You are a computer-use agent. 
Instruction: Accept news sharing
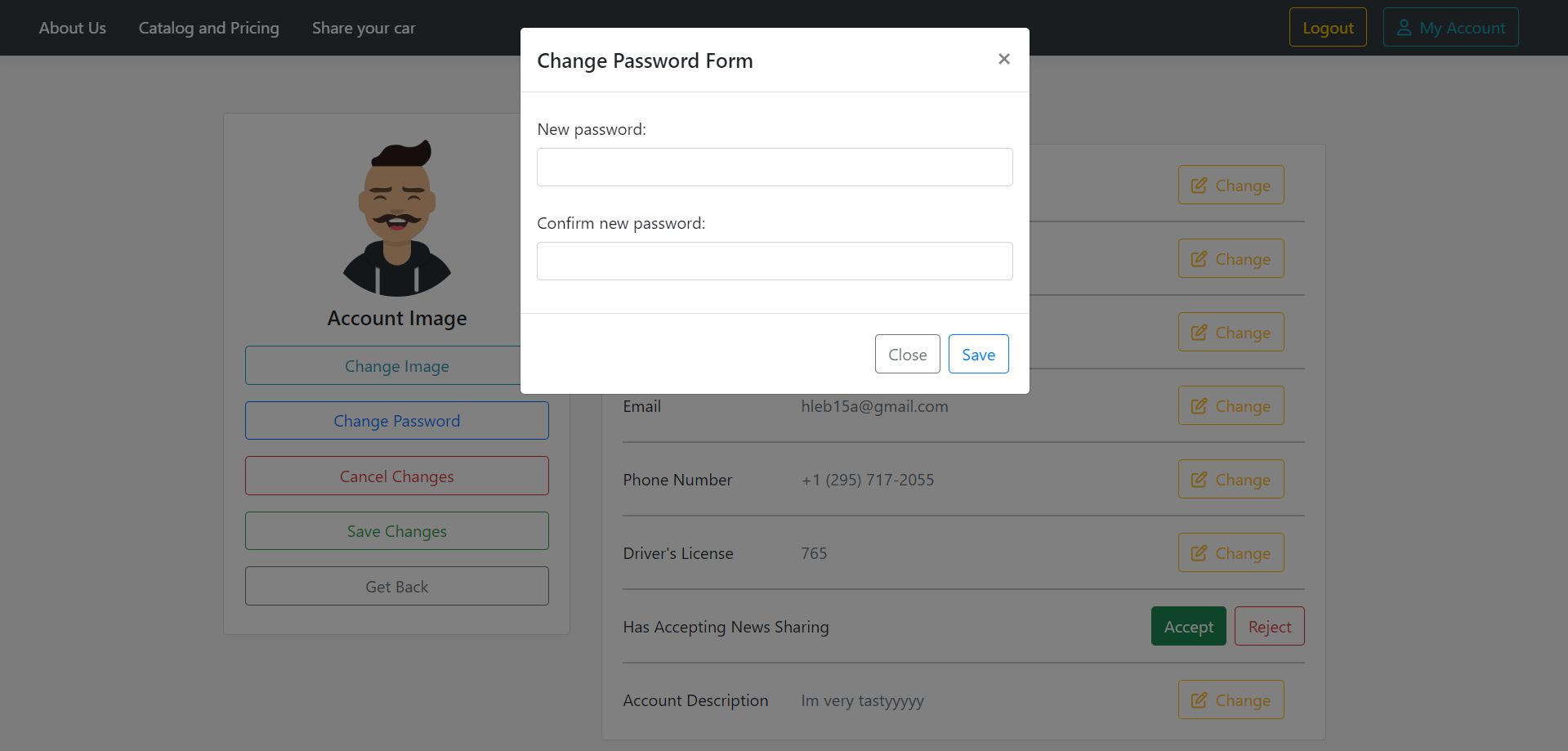coord(1188,627)
